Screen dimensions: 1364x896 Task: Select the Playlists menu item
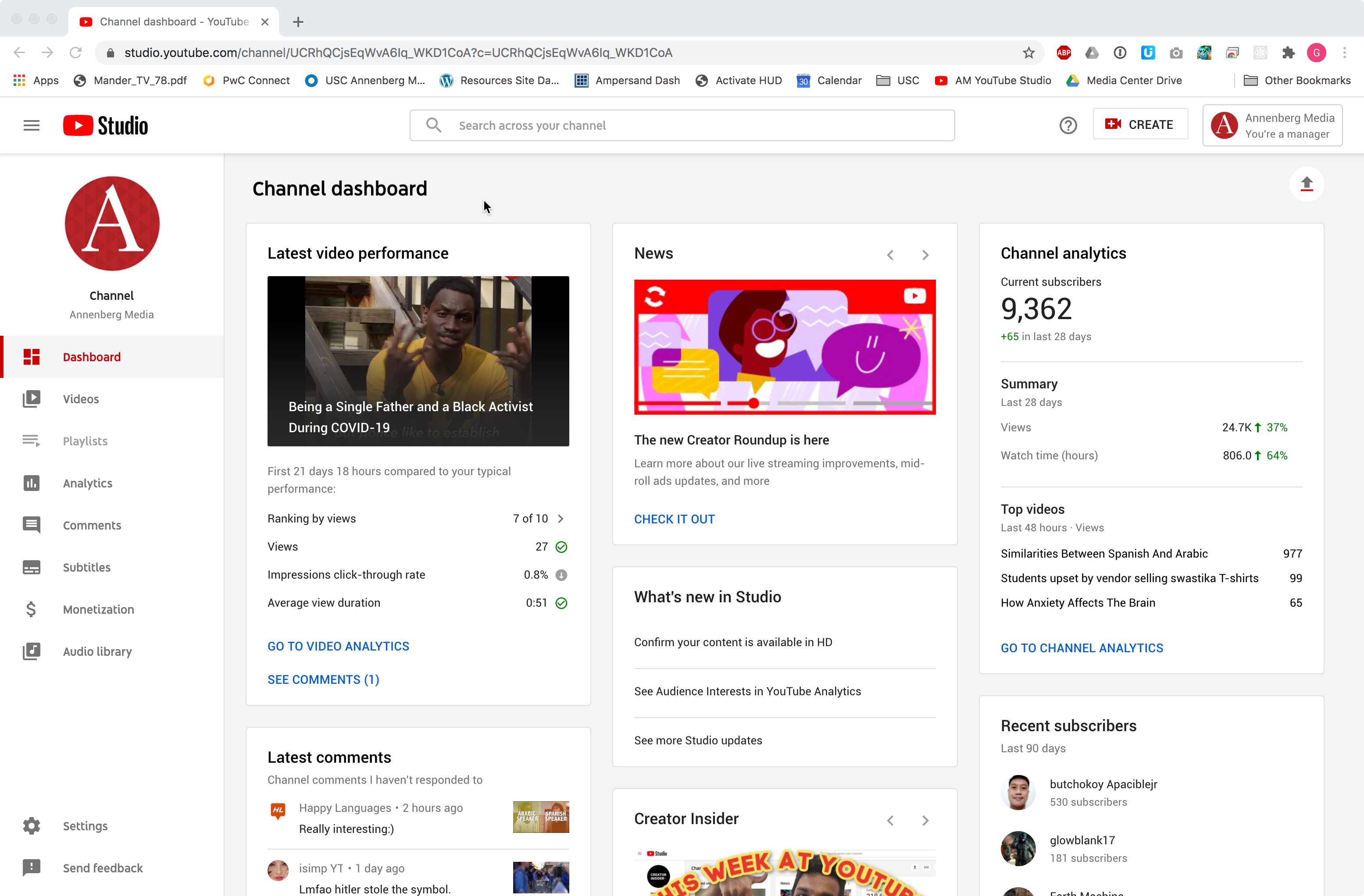pos(84,441)
